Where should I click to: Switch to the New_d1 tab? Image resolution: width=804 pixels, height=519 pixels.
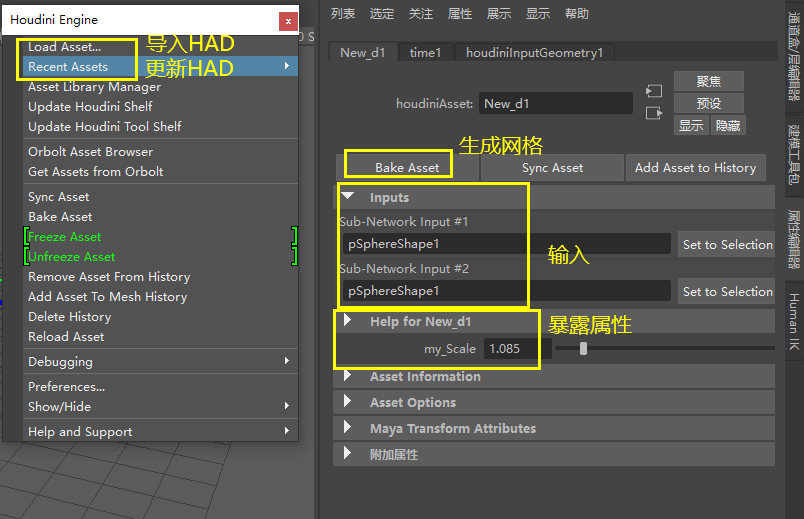click(363, 53)
